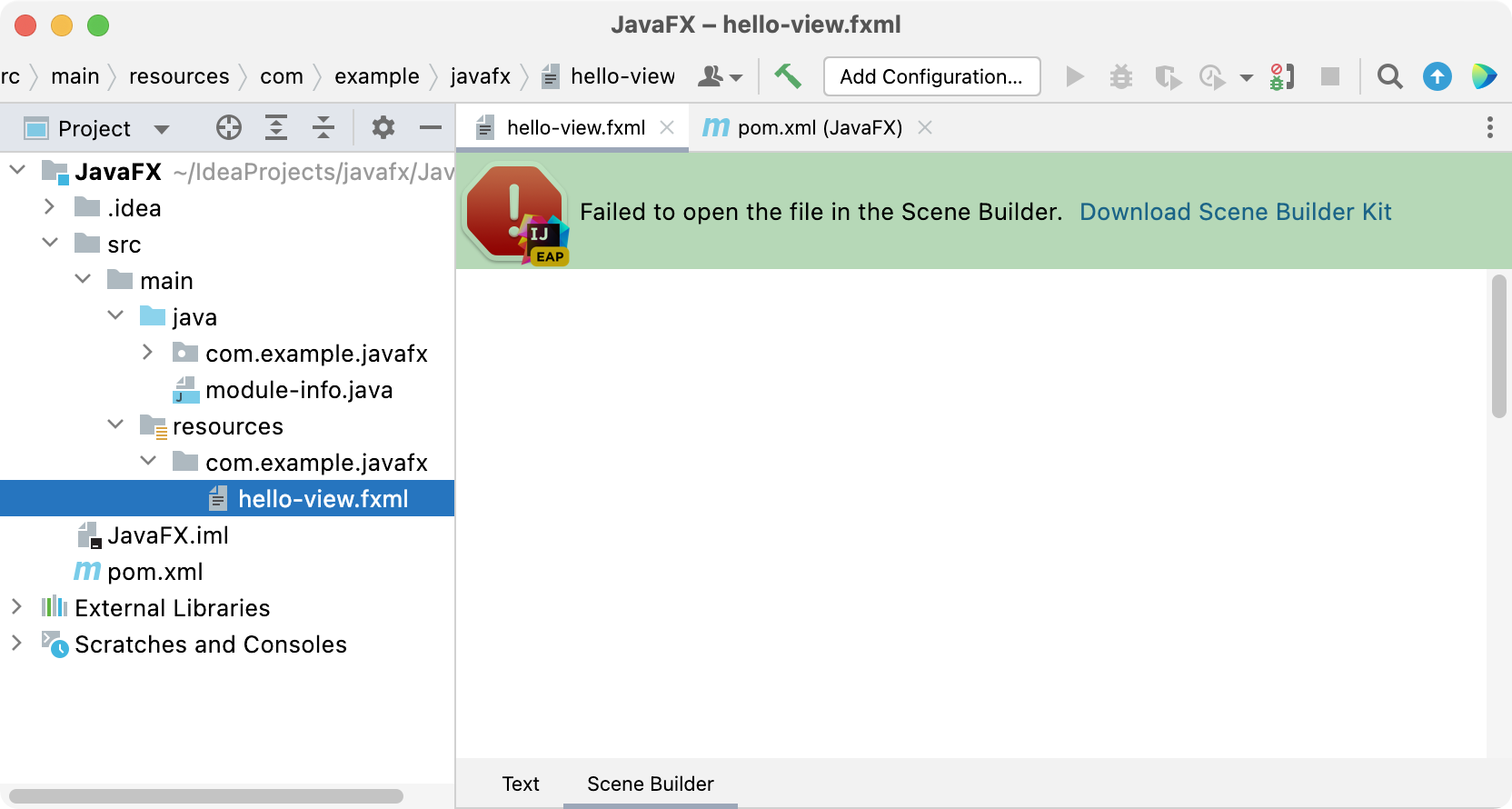Viewport: 1512px width, 809px height.
Task: Switch to pom.xml (JavaFX) editor tab
Action: (820, 128)
